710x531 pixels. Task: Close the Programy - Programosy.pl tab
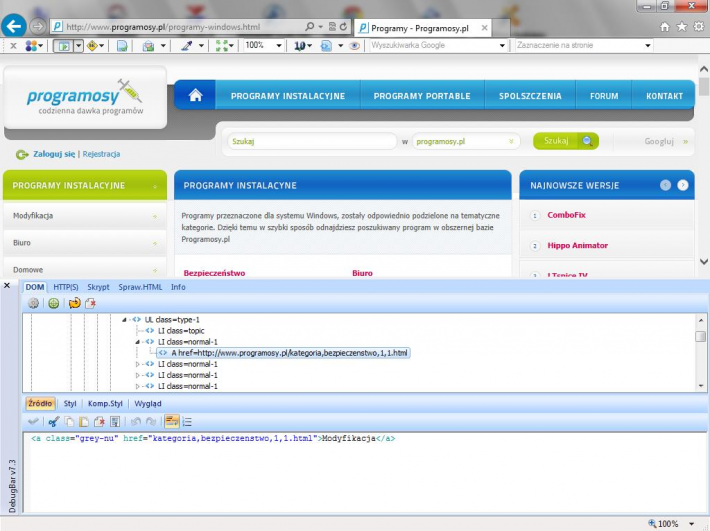[x=484, y=28]
